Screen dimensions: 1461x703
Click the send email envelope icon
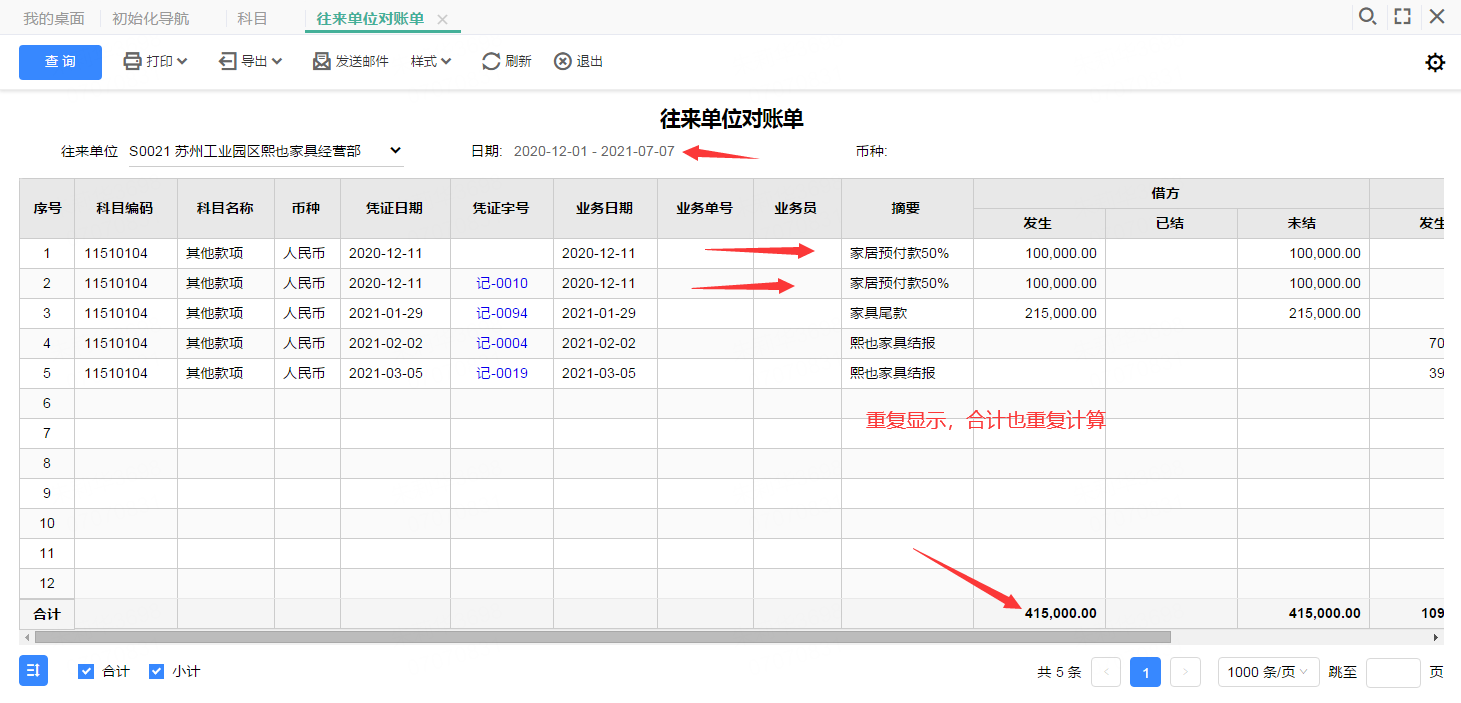[x=322, y=62]
